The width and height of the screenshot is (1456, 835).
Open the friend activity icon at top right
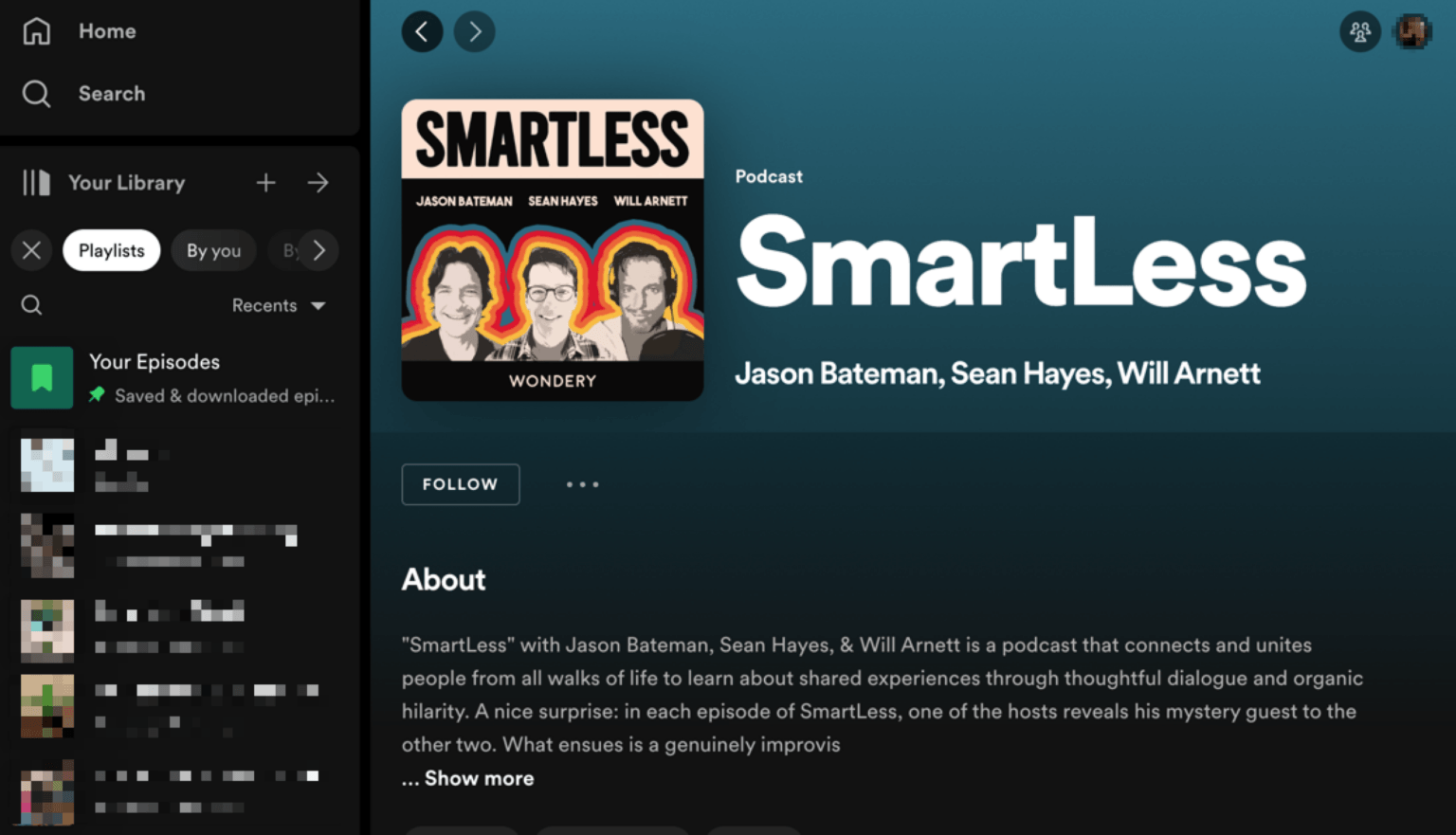click(x=1360, y=31)
